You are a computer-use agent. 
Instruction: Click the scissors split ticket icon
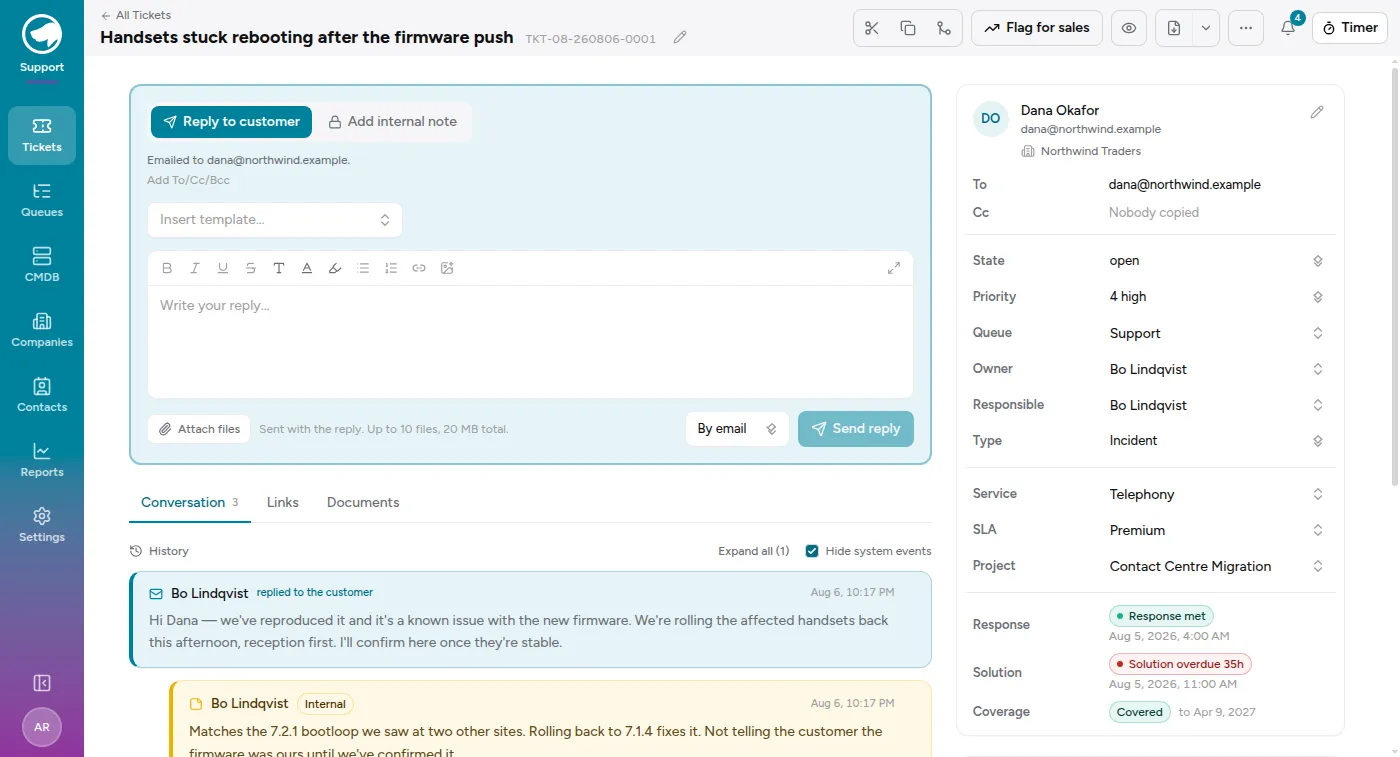pyautogui.click(x=872, y=28)
